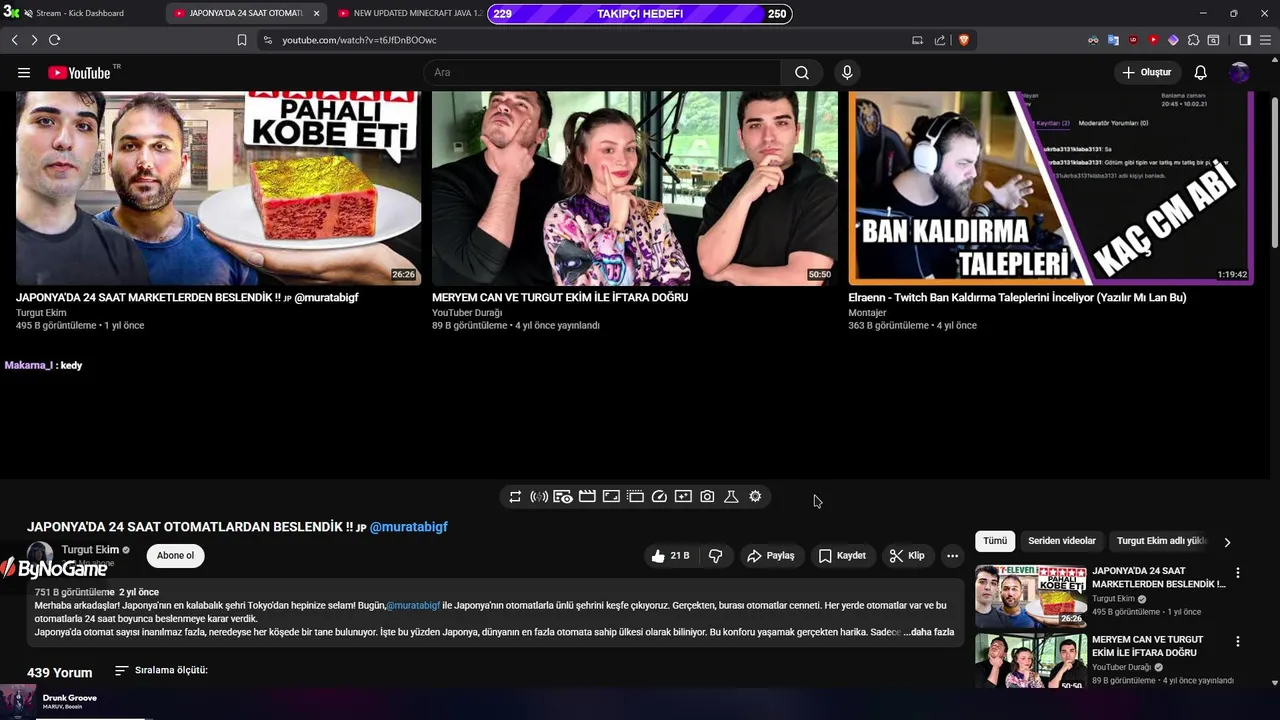Go back with browser back arrow
The width and height of the screenshot is (1280, 720).
(x=15, y=40)
